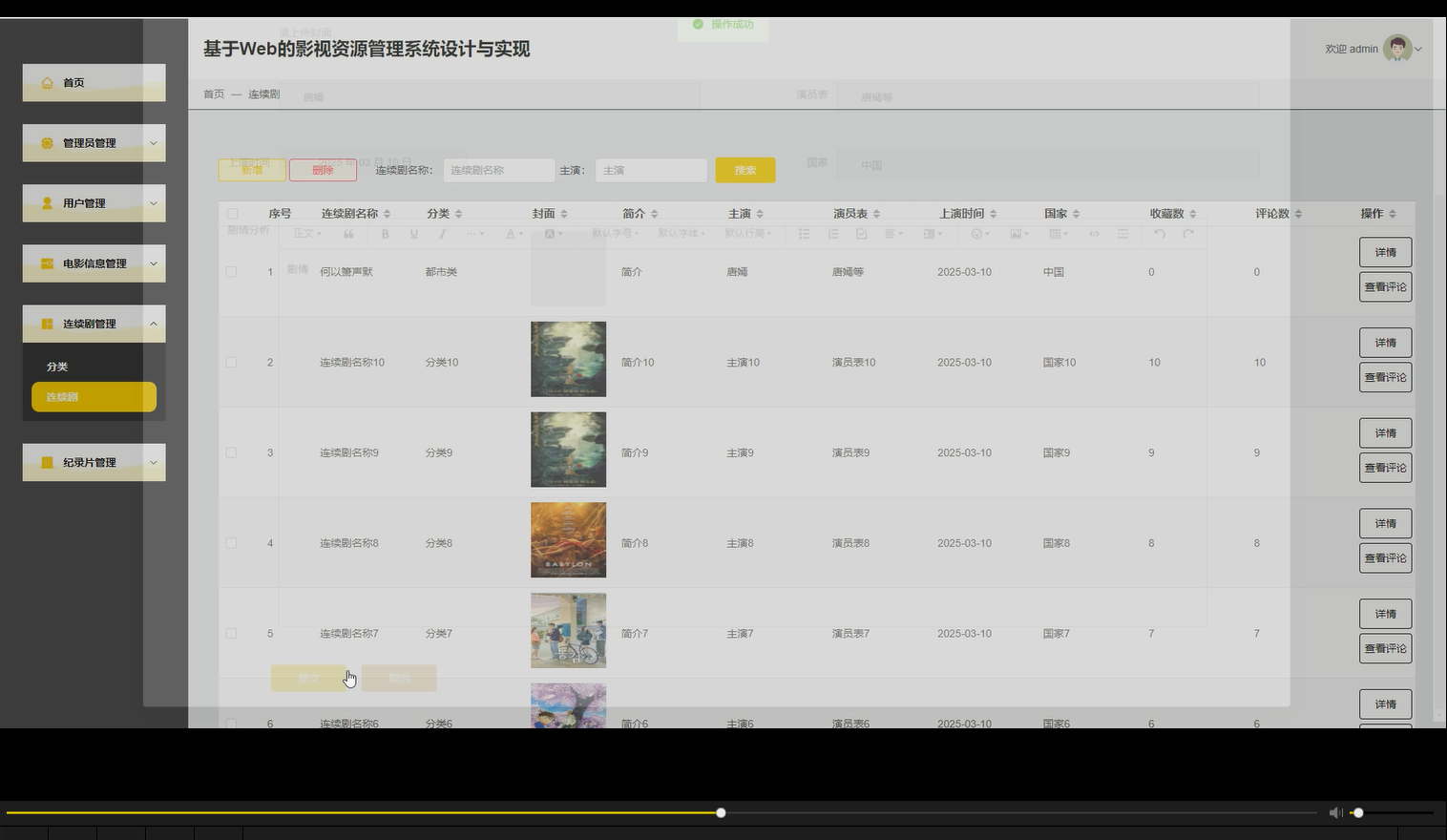The height and width of the screenshot is (840, 1447).
Task: Collapse the 连续剧管理 menu chevron
Action: click(x=153, y=324)
